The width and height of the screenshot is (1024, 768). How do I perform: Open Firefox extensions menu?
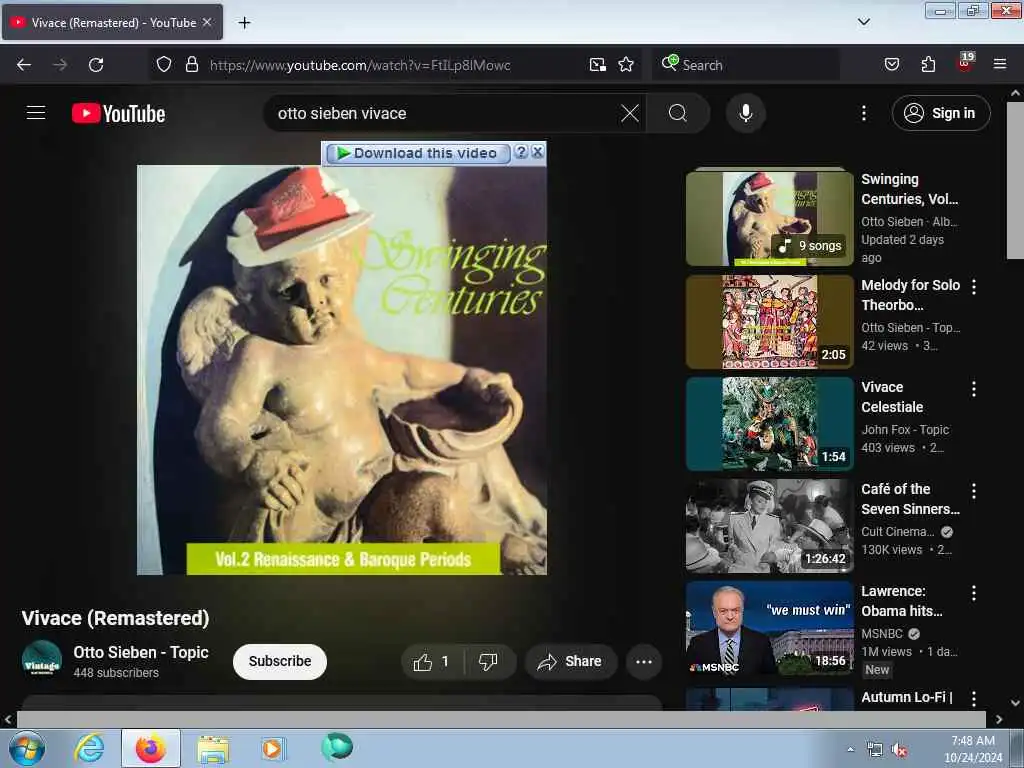point(928,64)
